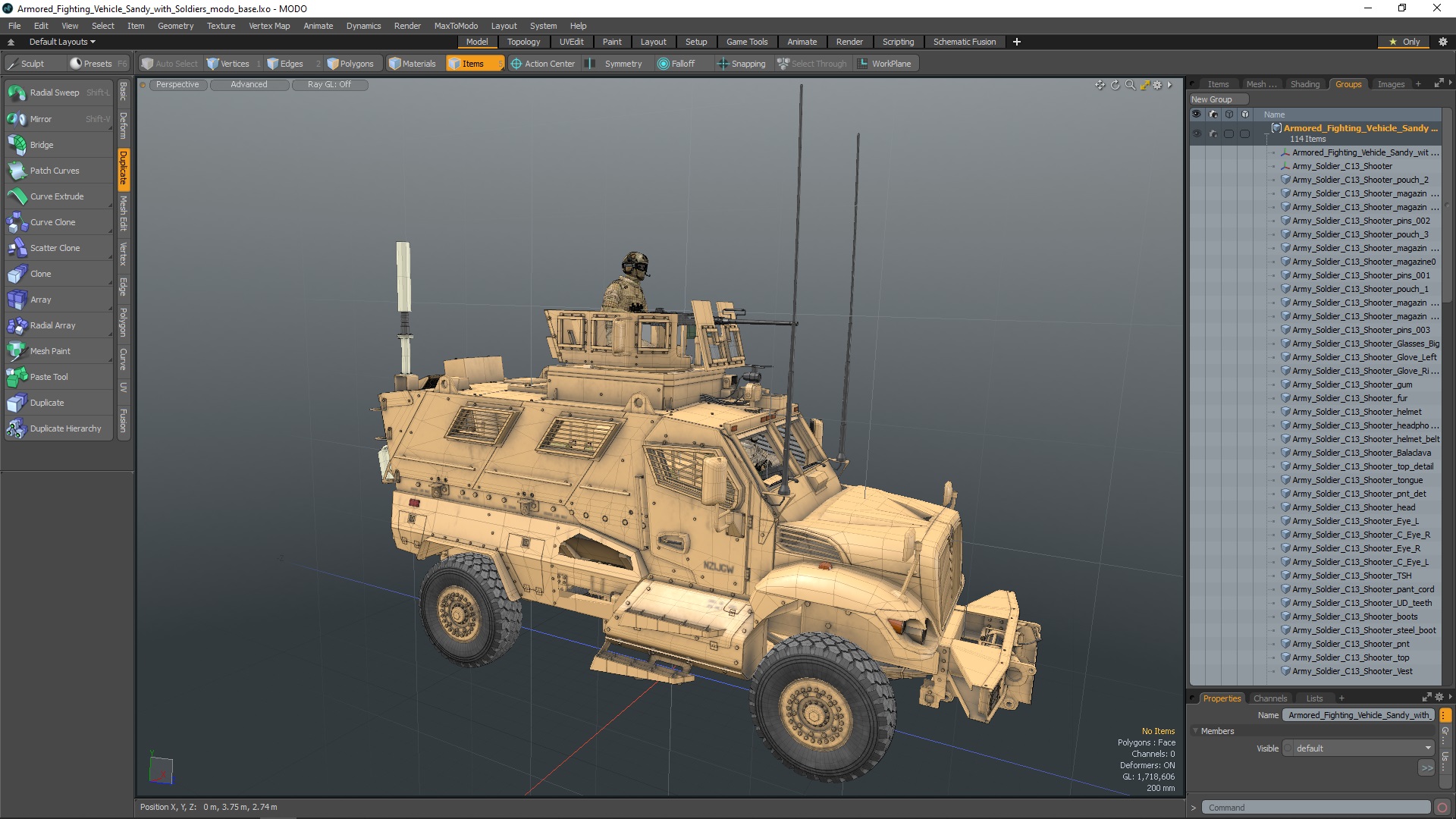Open the Mesh Edit vertical tab
The width and height of the screenshot is (1456, 819).
(123, 213)
